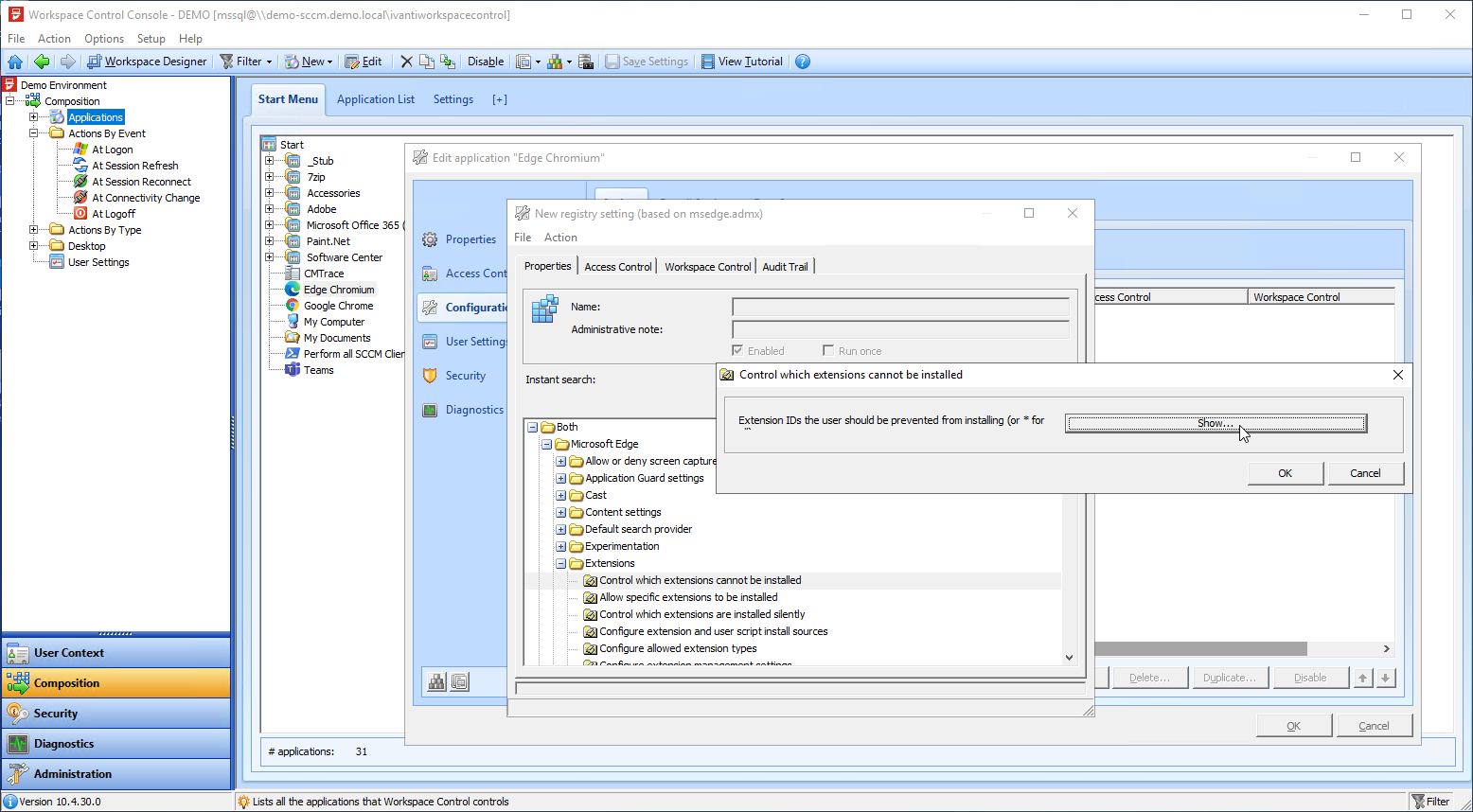Image resolution: width=1473 pixels, height=812 pixels.
Task: Click OK in the extensions policy dialog
Action: coord(1285,473)
